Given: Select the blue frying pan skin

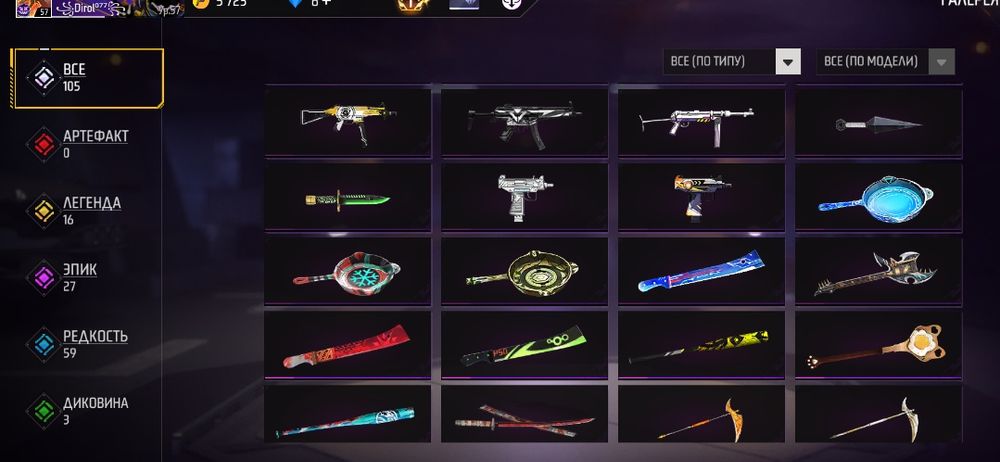Looking at the screenshot, I should click(878, 197).
